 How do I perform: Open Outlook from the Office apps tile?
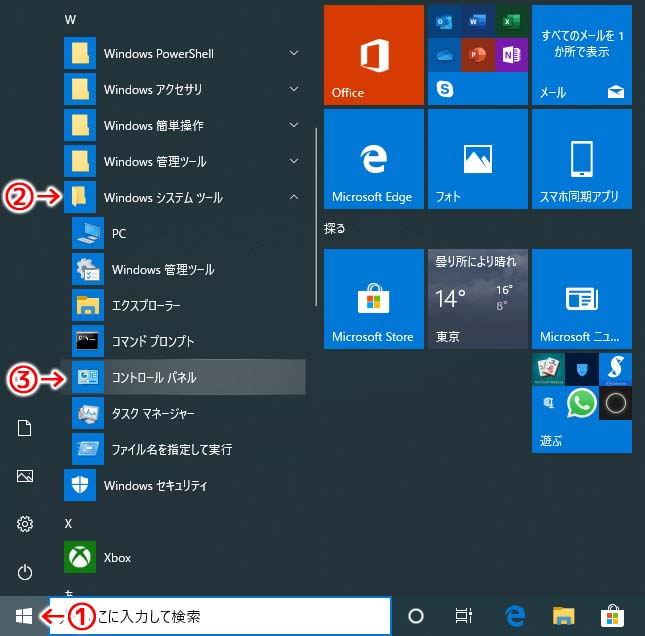pos(444,21)
